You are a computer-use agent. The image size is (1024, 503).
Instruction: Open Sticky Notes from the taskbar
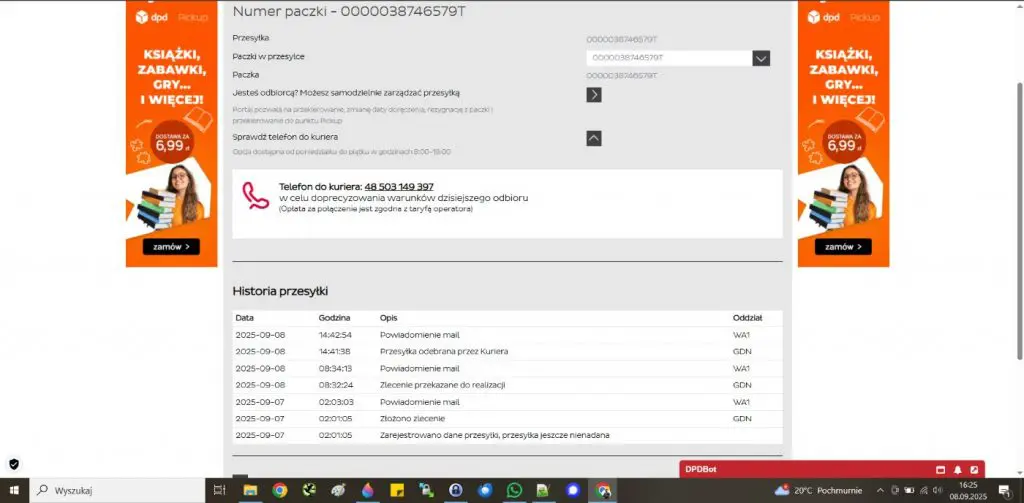[x=396, y=490]
